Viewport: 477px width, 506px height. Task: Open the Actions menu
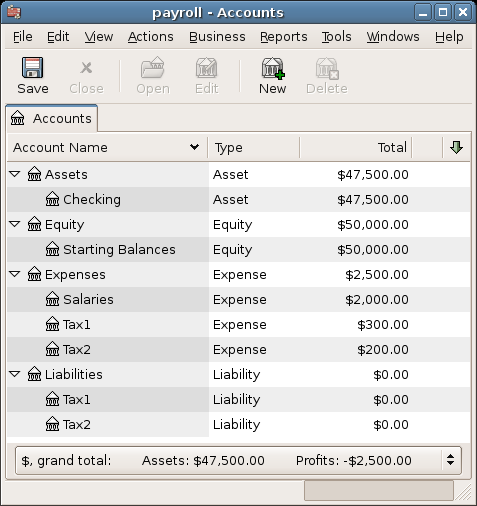151,37
